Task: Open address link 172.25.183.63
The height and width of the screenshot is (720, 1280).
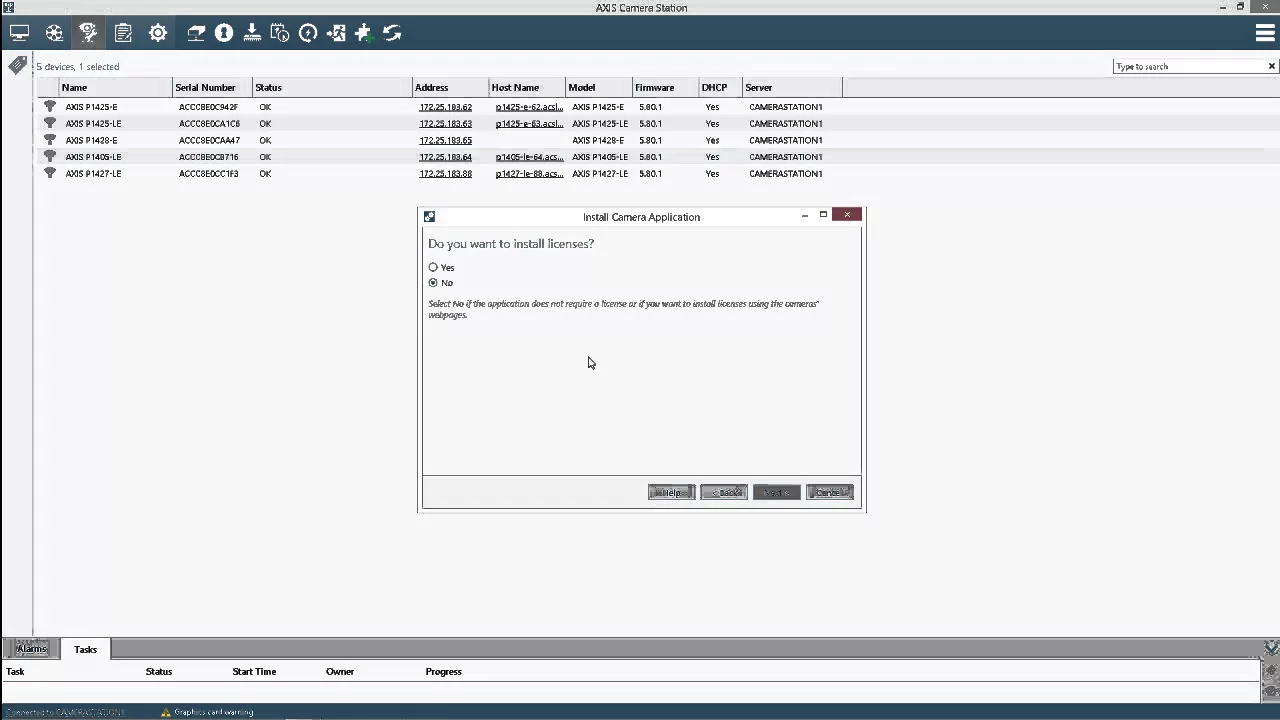Action: [x=445, y=124]
